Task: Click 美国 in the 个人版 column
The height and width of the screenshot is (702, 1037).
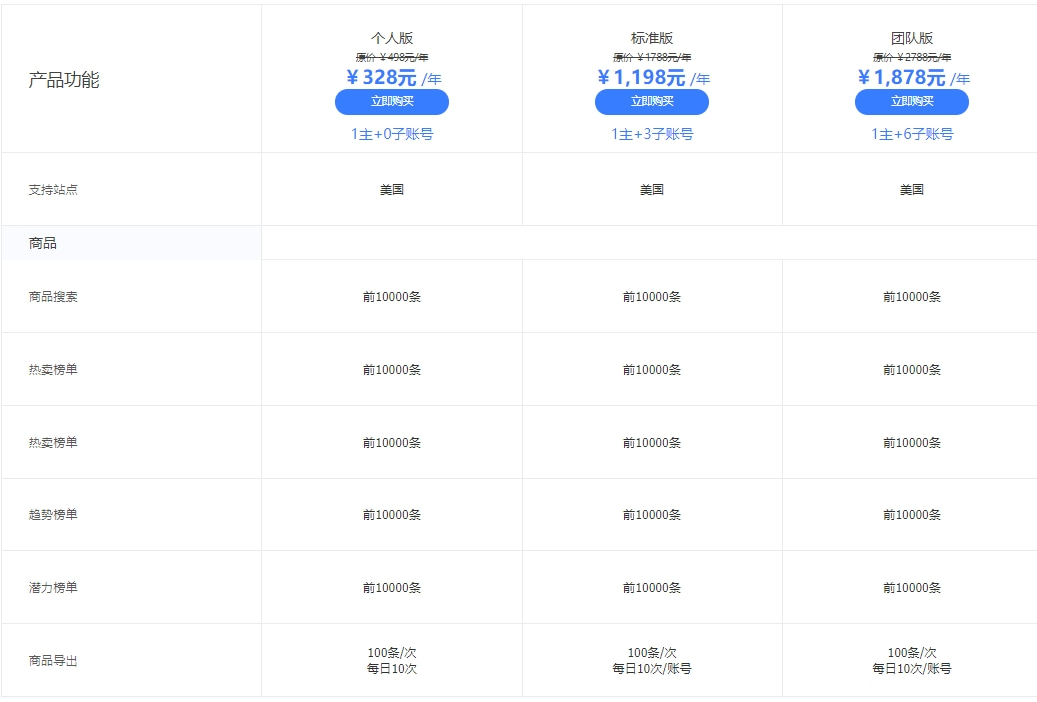Action: click(x=392, y=190)
